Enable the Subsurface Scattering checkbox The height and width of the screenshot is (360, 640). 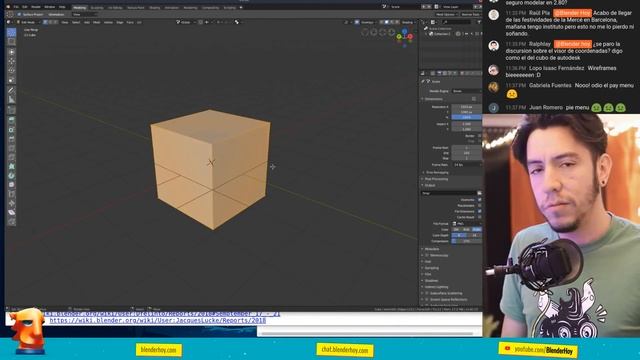427,293
